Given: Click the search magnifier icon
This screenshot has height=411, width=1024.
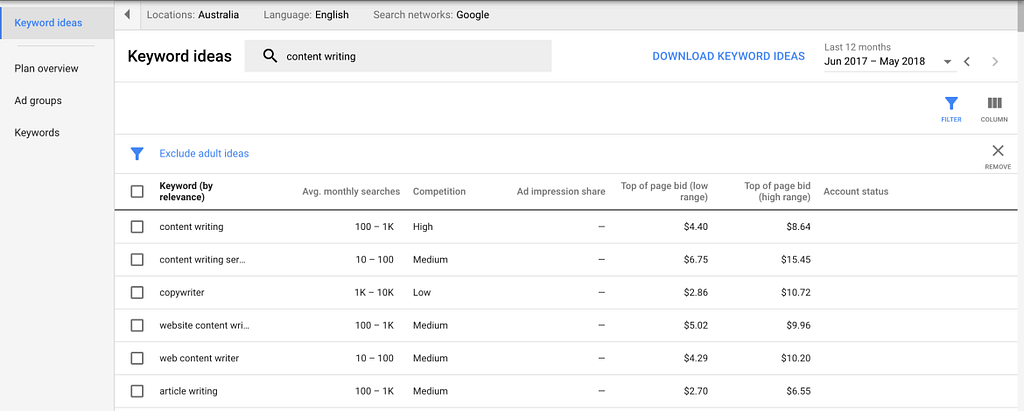Looking at the screenshot, I should click(270, 57).
